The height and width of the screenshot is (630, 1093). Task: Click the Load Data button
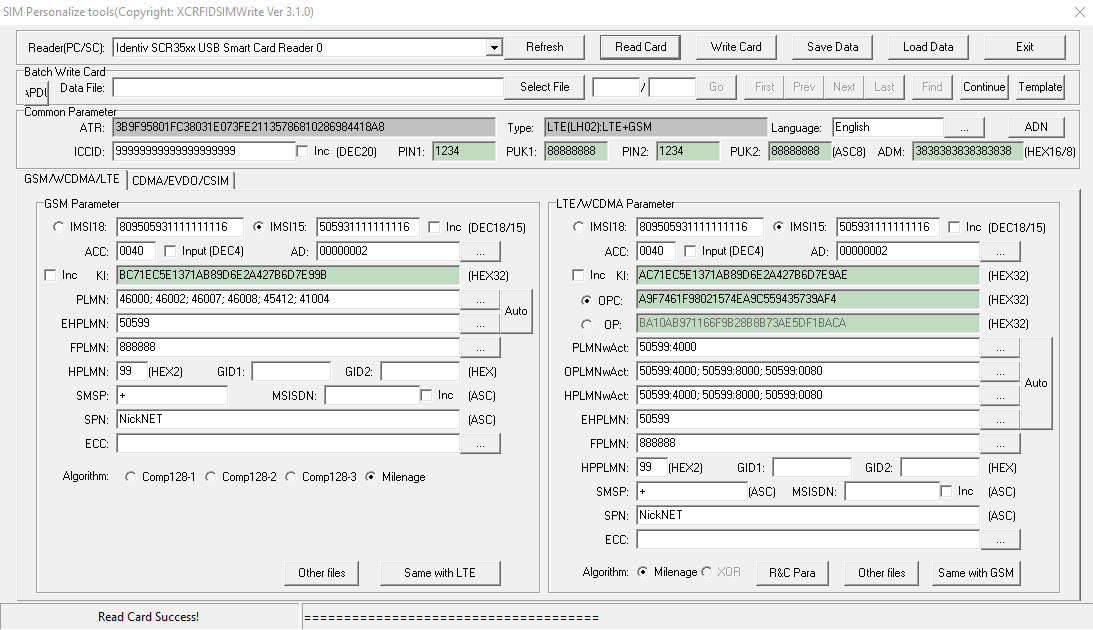click(928, 47)
